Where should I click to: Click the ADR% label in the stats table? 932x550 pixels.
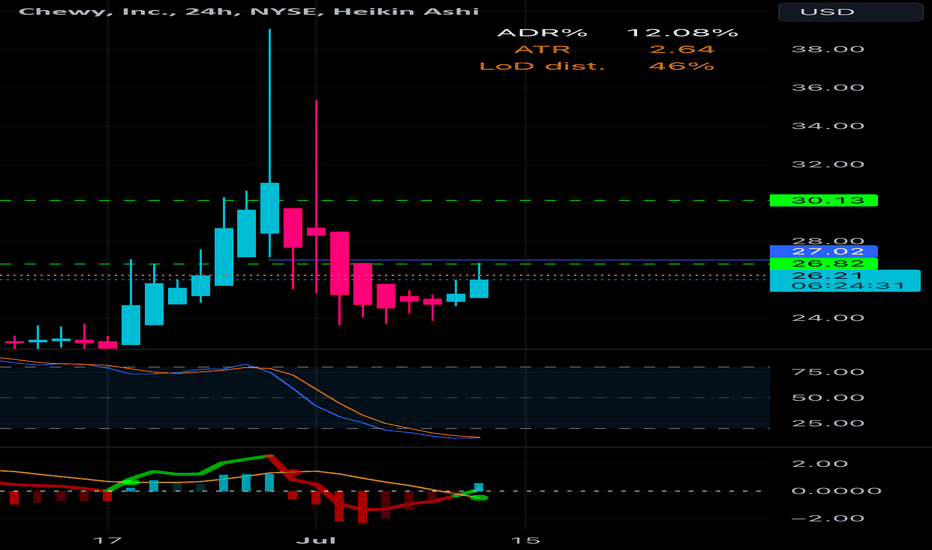click(x=542, y=33)
